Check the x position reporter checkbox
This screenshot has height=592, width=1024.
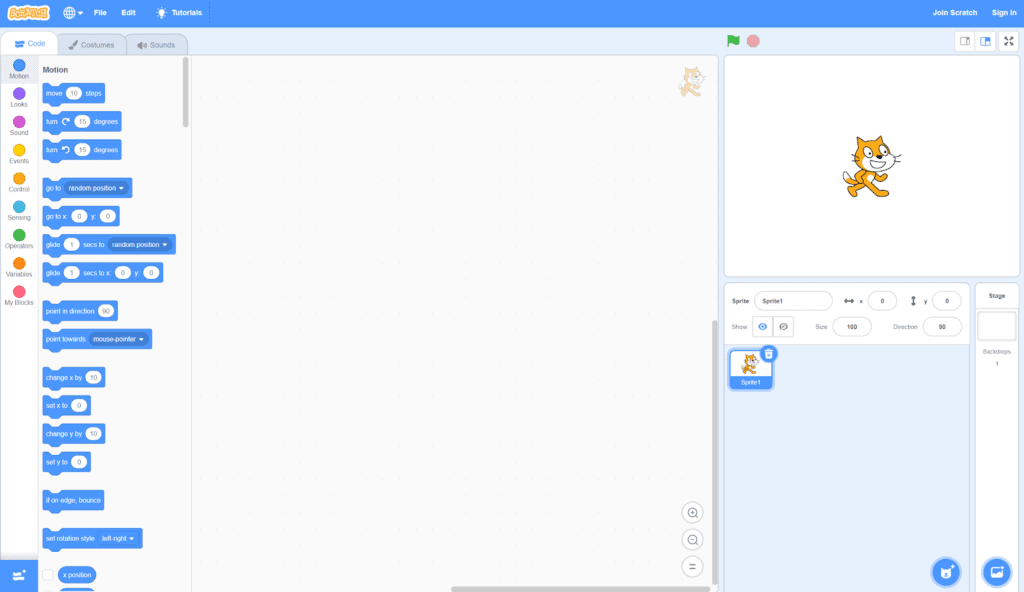pos(48,575)
